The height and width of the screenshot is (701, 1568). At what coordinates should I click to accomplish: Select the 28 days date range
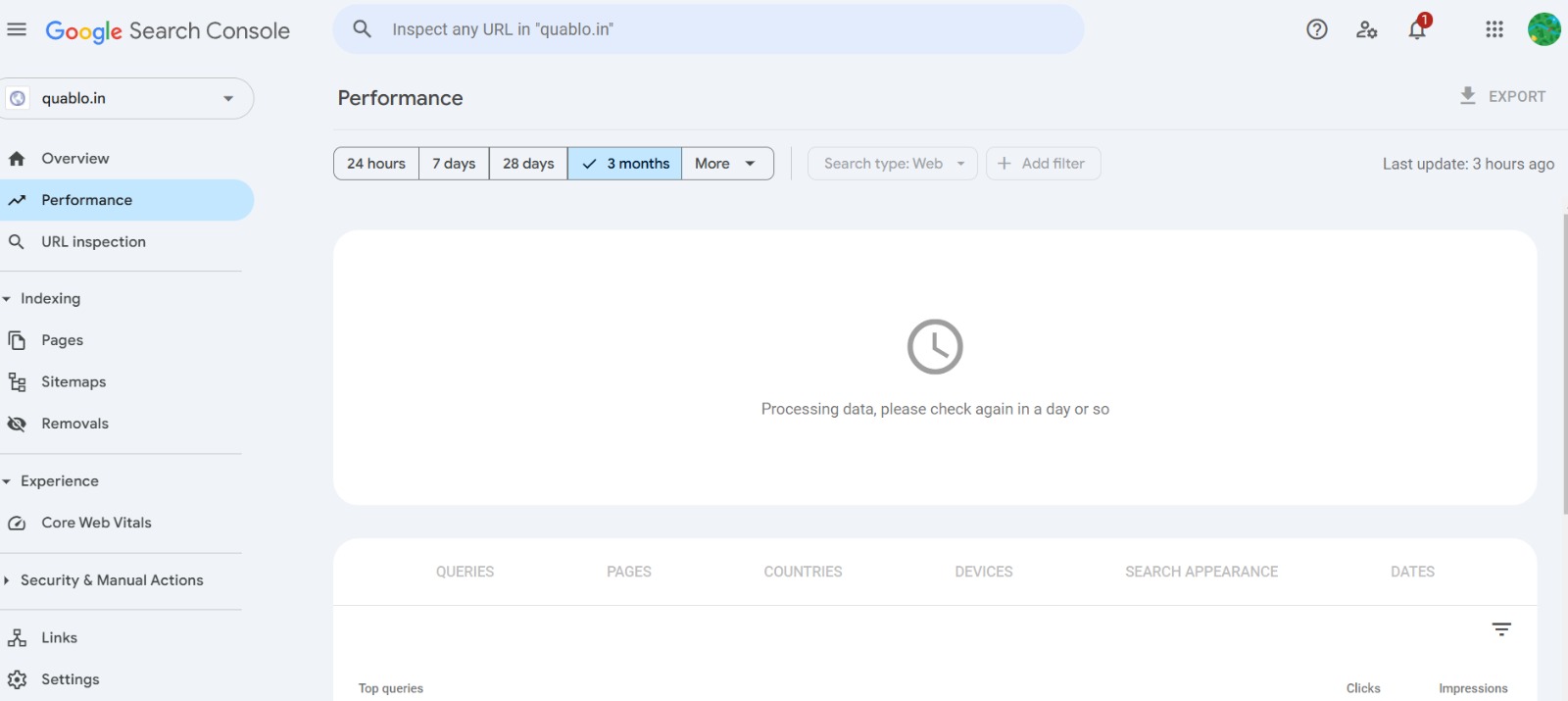tap(528, 164)
